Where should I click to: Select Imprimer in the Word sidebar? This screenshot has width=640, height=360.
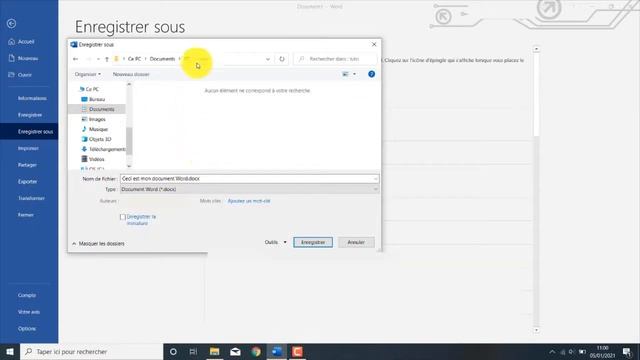(29, 149)
